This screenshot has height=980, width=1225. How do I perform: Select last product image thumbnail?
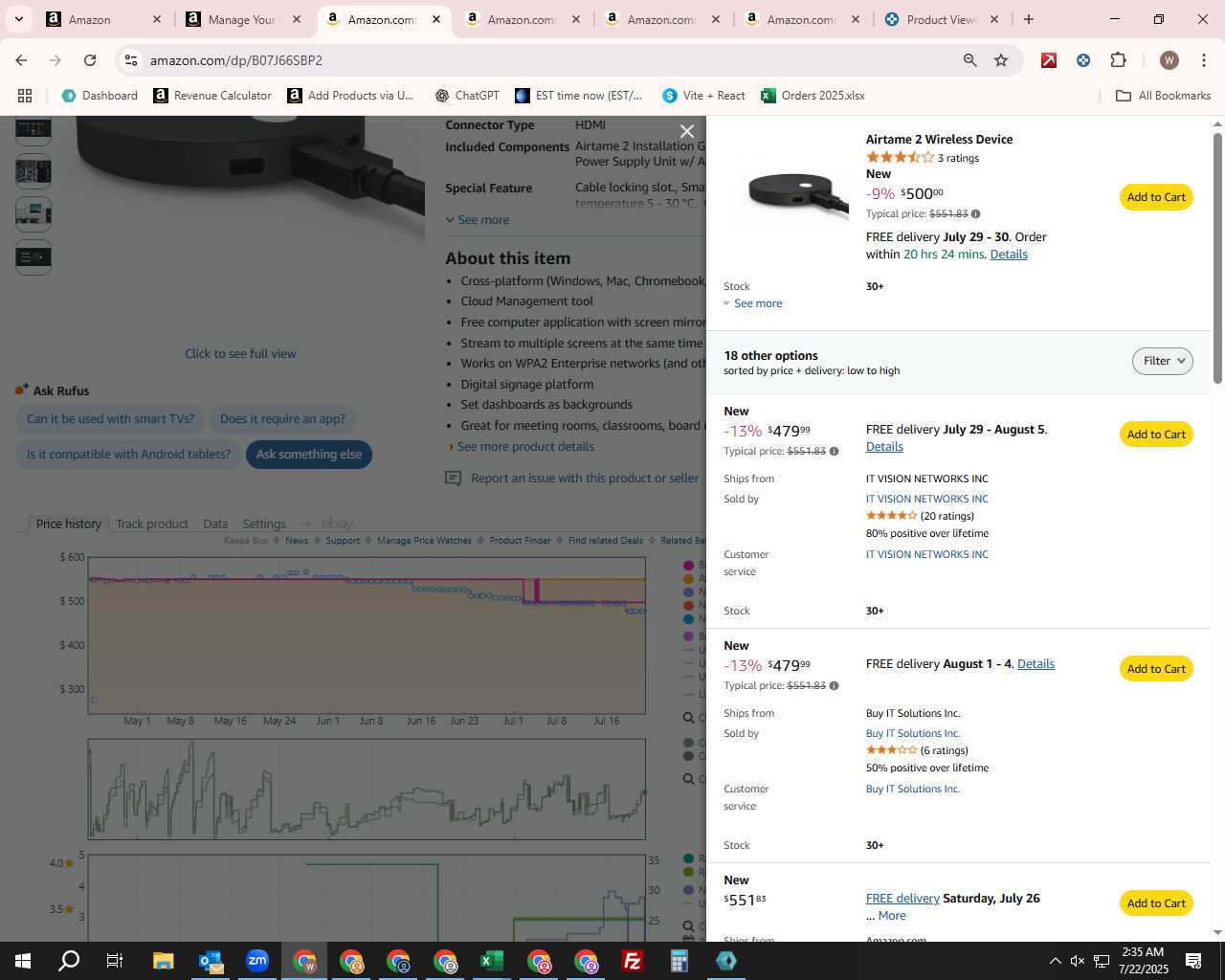tap(33, 256)
